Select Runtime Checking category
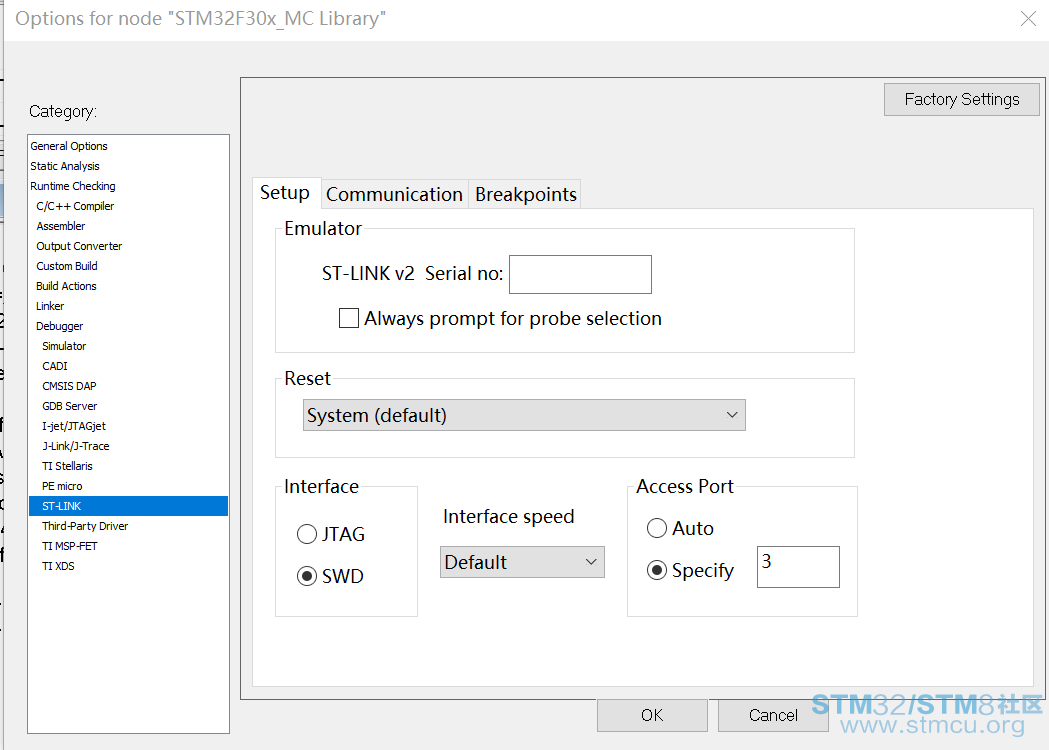This screenshot has height=750, width=1049. pyautogui.click(x=128, y=186)
